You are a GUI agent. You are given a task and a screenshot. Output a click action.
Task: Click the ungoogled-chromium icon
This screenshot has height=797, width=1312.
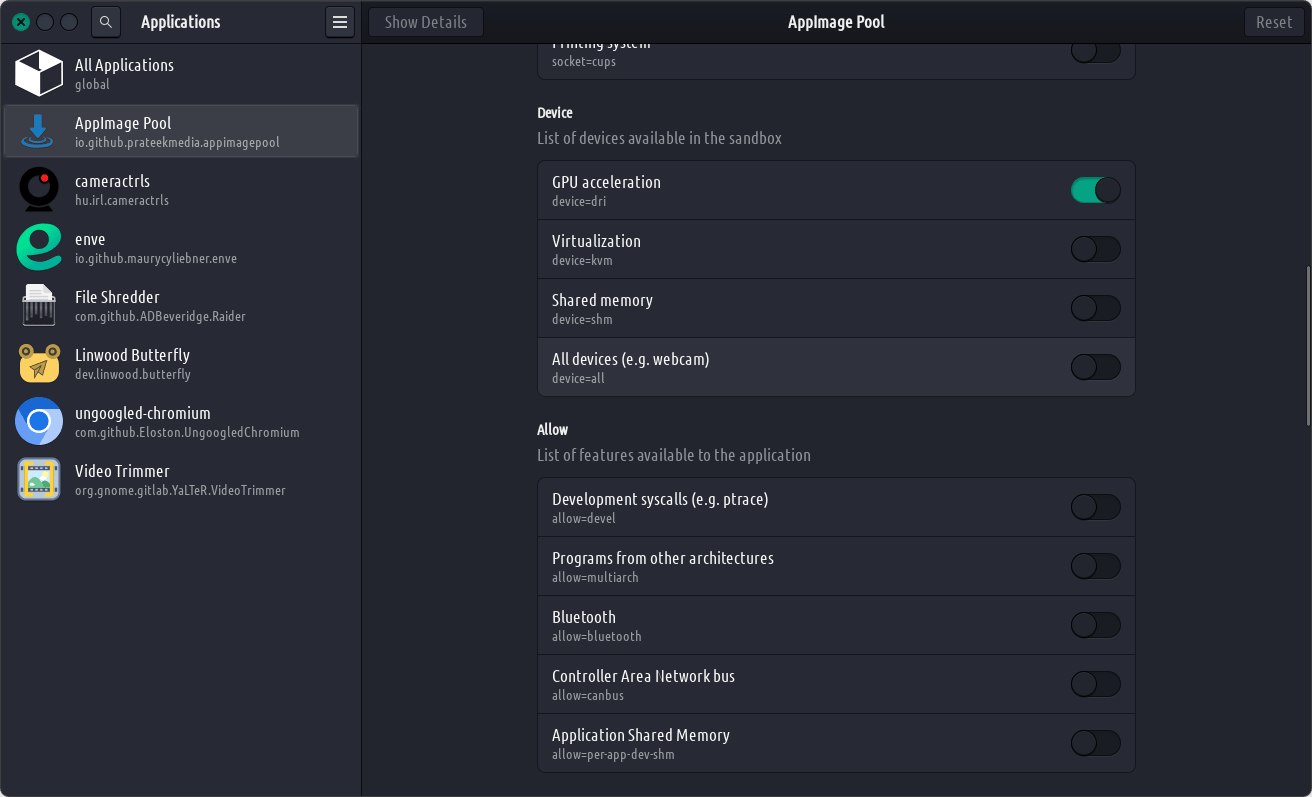[x=39, y=421]
